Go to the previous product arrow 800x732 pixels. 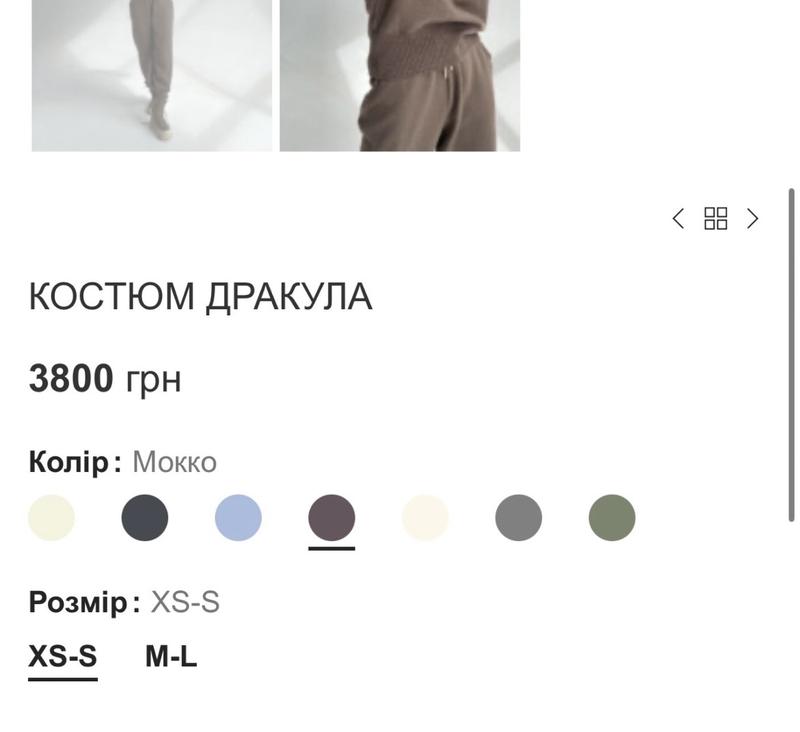coord(678,219)
